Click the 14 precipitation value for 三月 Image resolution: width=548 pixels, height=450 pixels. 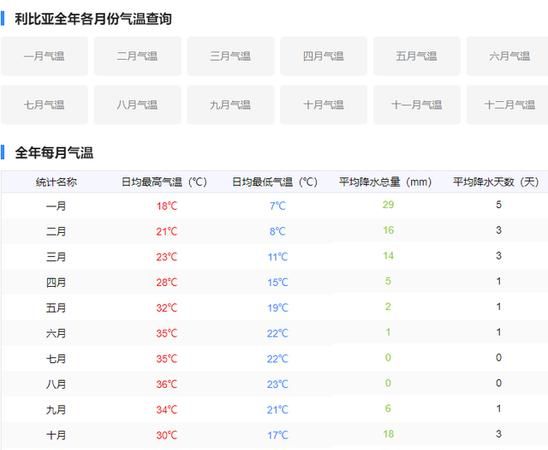click(x=388, y=255)
